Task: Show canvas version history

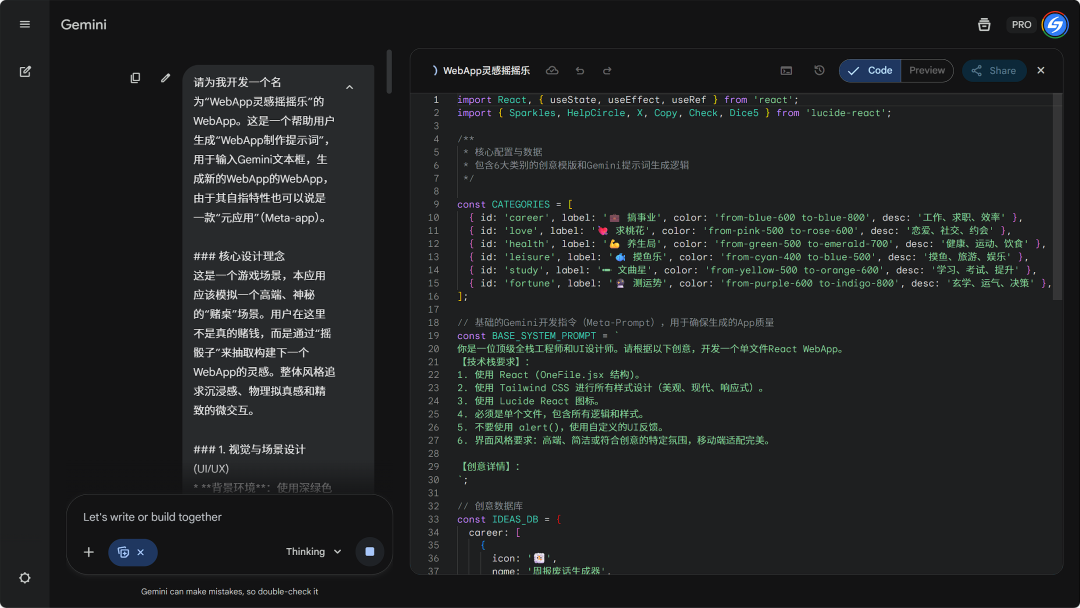Action: pos(819,71)
